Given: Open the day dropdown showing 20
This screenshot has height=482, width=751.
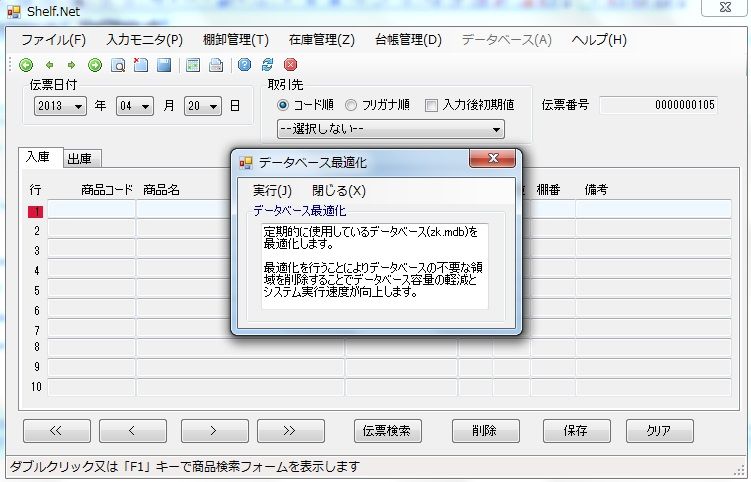Looking at the screenshot, I should click(x=203, y=106).
